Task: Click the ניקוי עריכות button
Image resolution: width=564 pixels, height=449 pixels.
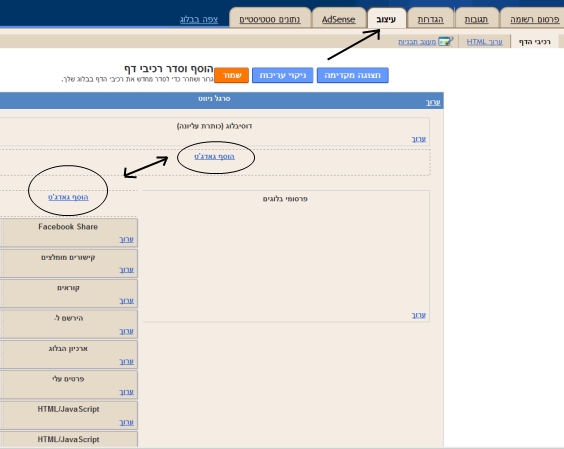Action: pos(283,75)
